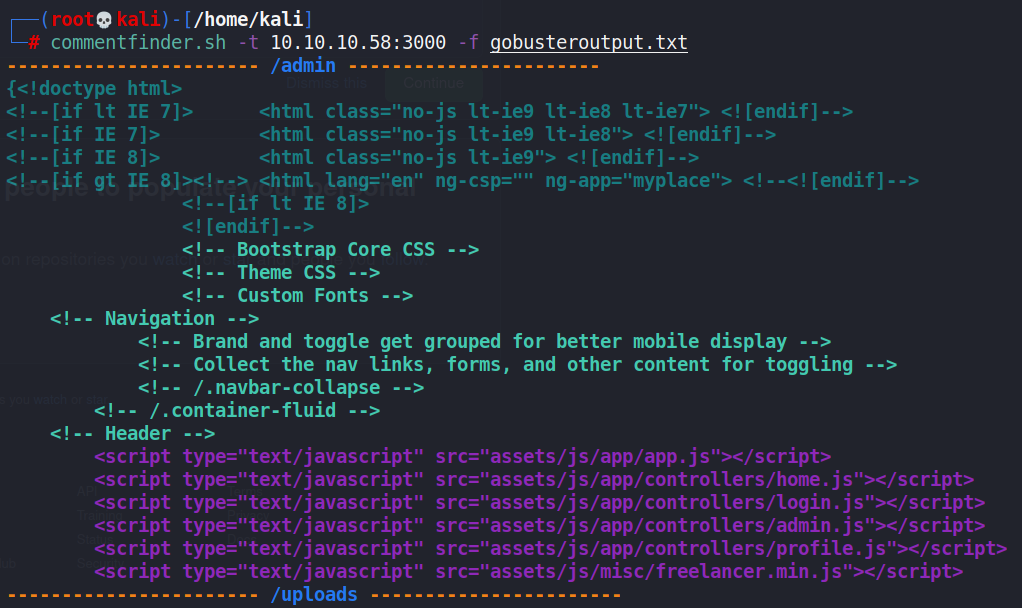Click the 'Navigation' comment
Image resolution: width=1022 pixels, height=608 pixels.
(x=154, y=319)
